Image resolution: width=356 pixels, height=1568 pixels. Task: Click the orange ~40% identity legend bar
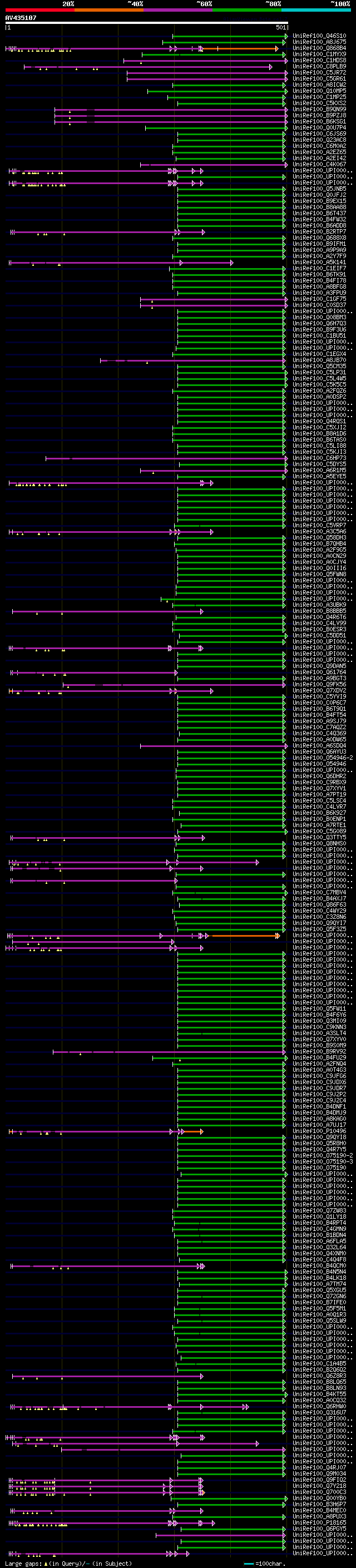click(108, 10)
